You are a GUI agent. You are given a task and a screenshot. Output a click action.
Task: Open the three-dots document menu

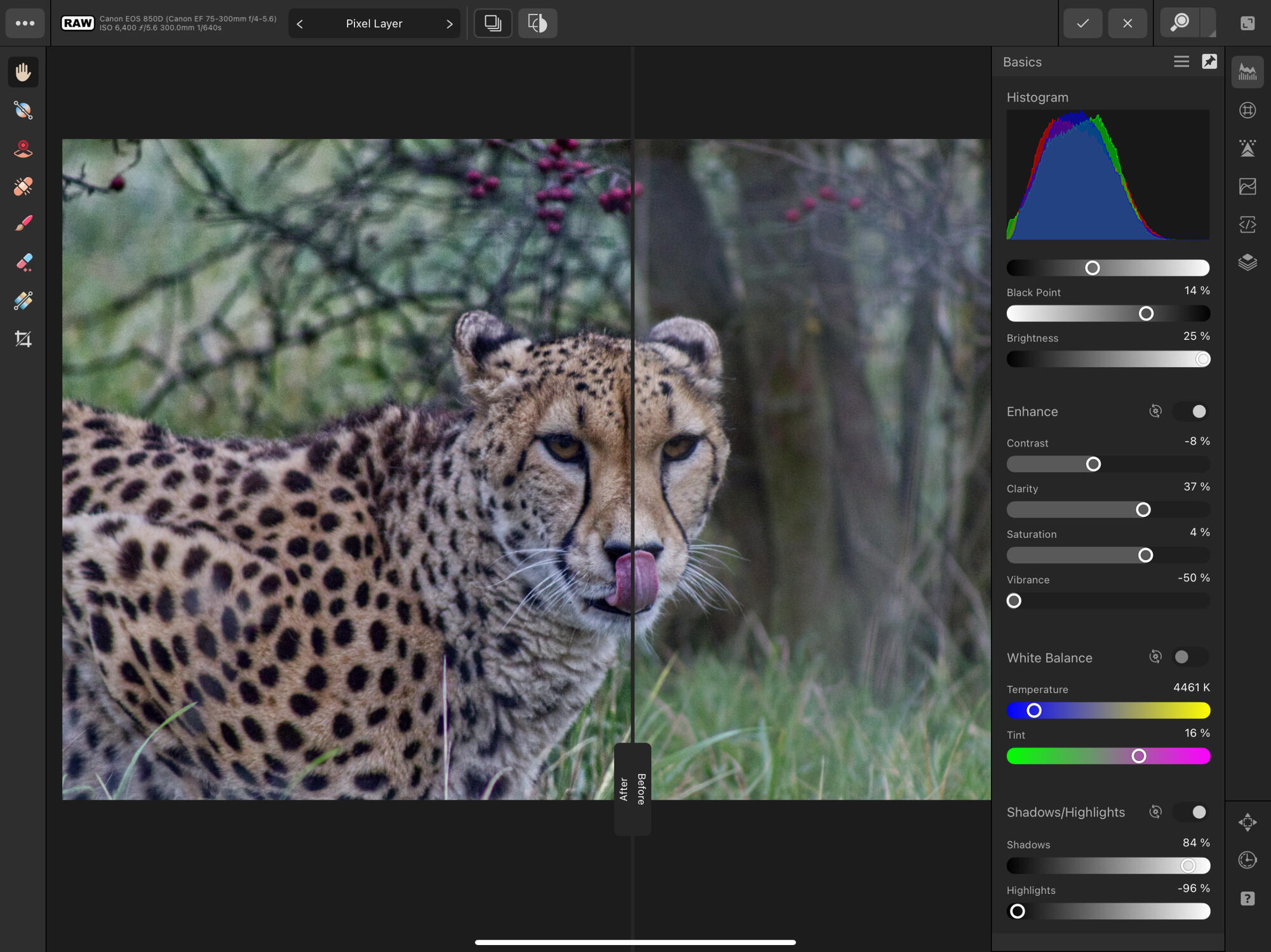(x=25, y=23)
